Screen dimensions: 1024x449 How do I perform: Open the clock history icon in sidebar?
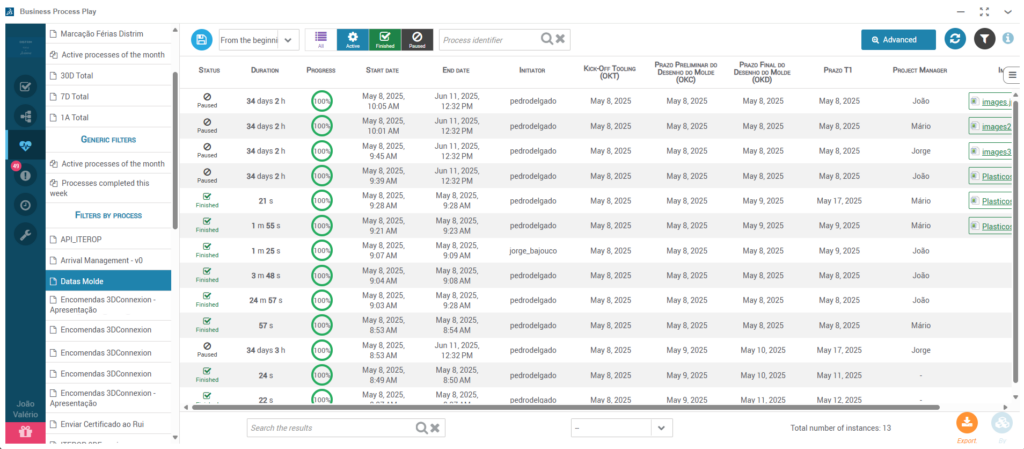click(x=26, y=205)
